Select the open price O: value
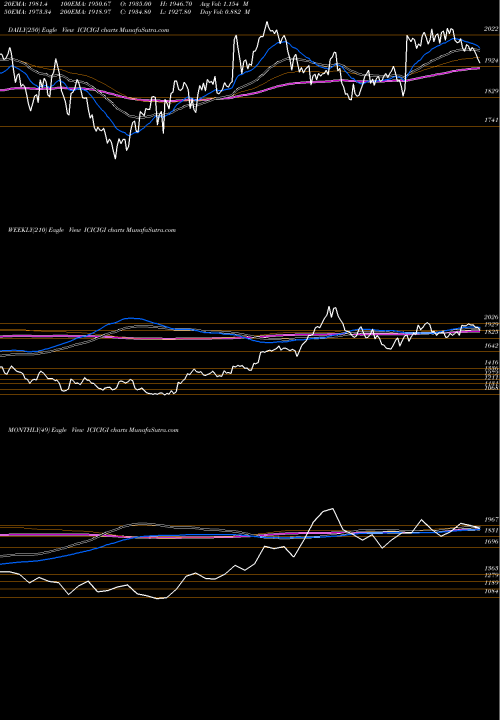The width and height of the screenshot is (500, 720). point(134,4)
